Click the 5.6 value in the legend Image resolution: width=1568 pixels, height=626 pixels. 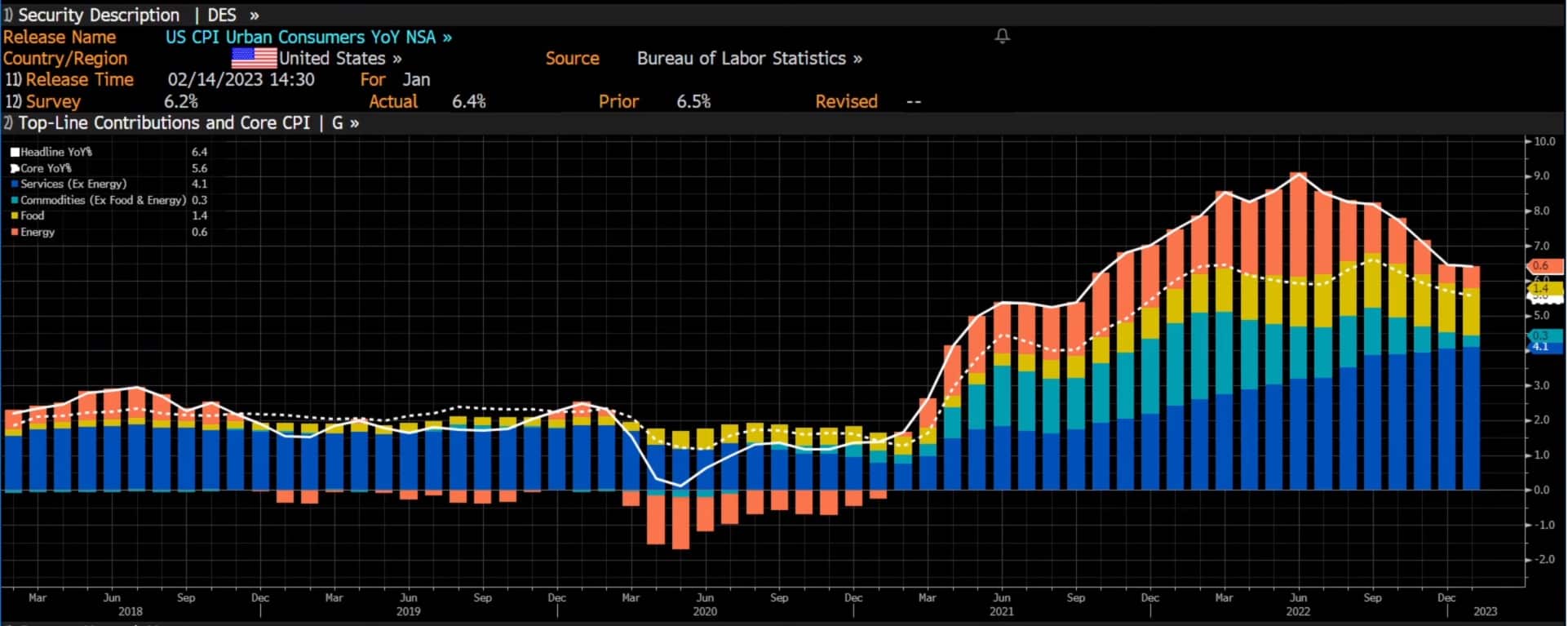coord(200,168)
